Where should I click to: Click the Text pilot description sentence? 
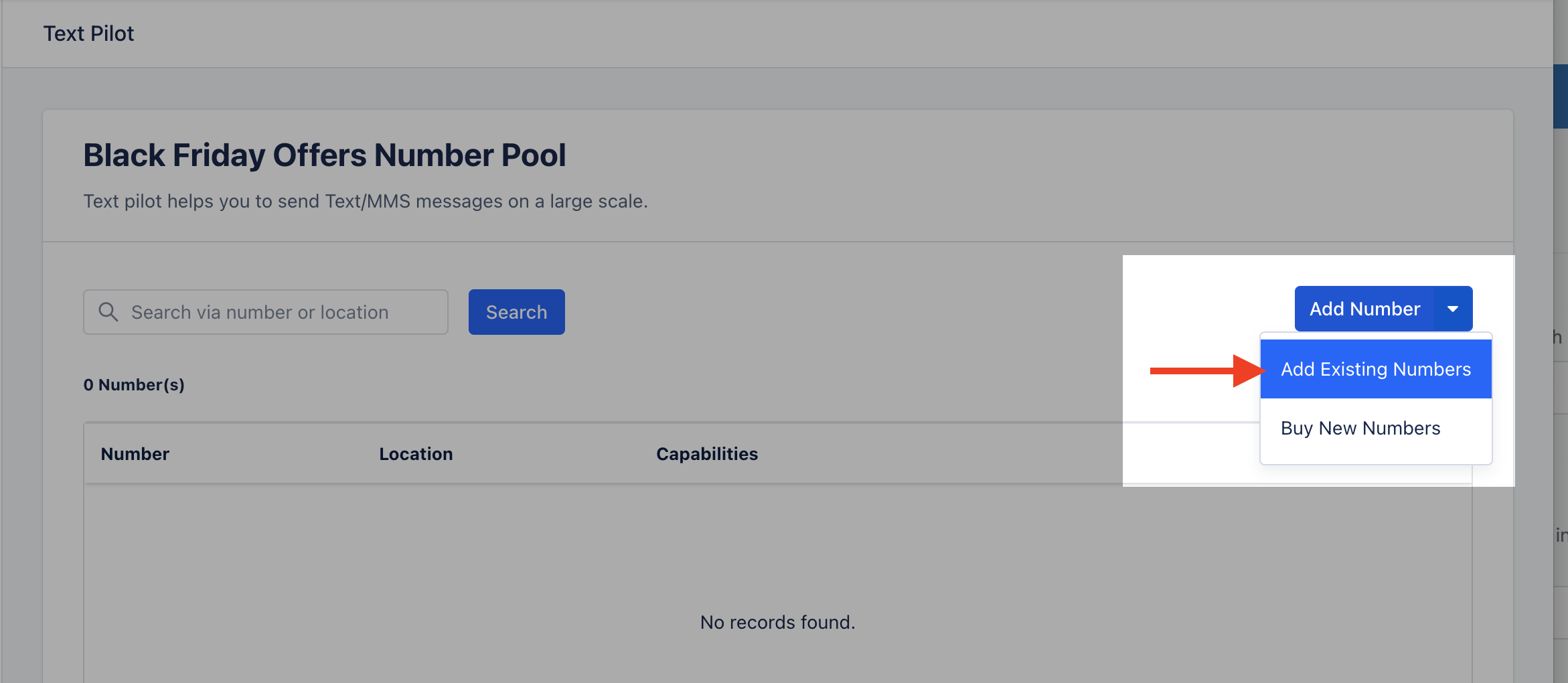coord(366,202)
